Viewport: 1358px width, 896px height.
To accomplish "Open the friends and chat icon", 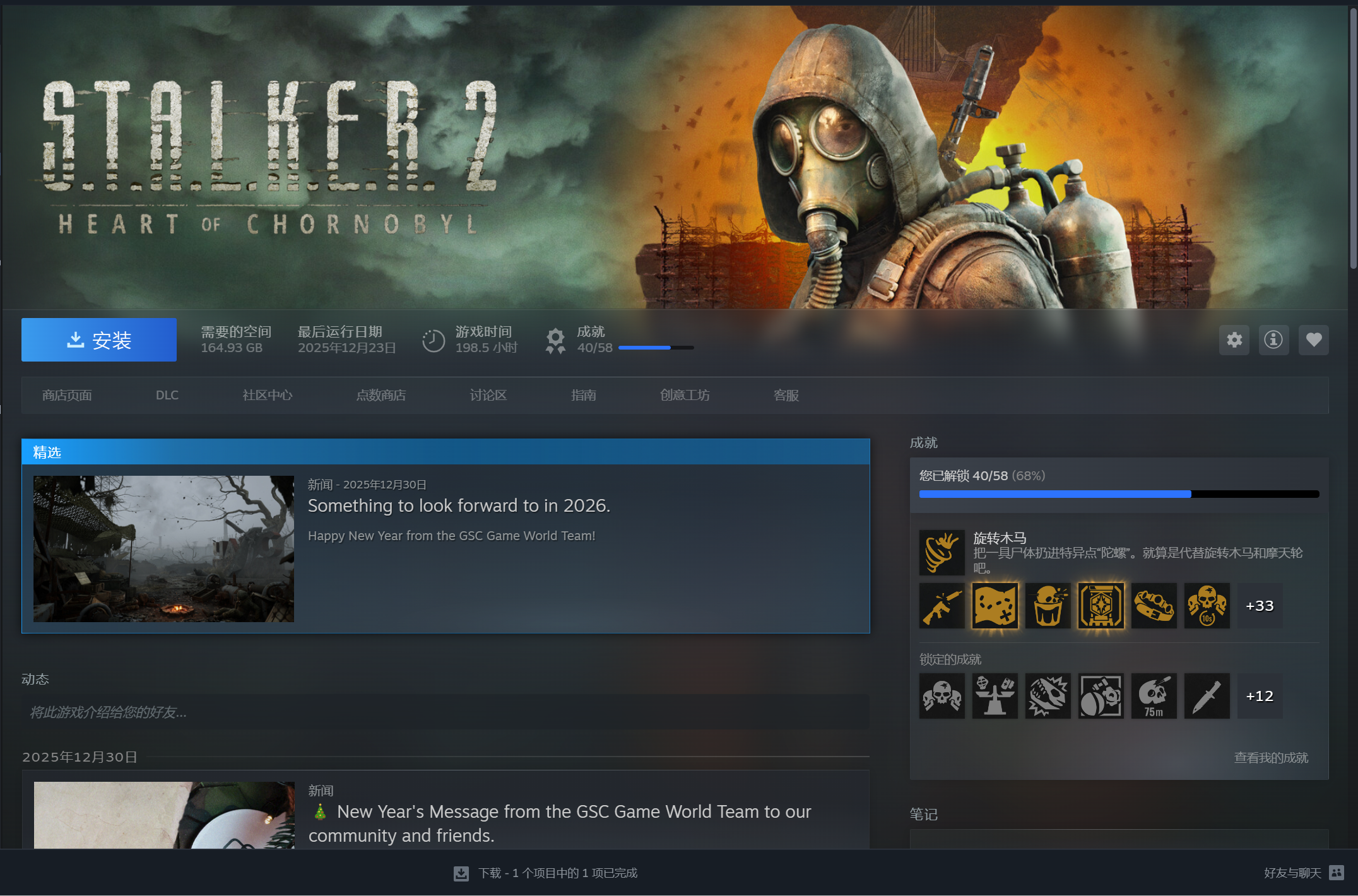I will [1336, 873].
